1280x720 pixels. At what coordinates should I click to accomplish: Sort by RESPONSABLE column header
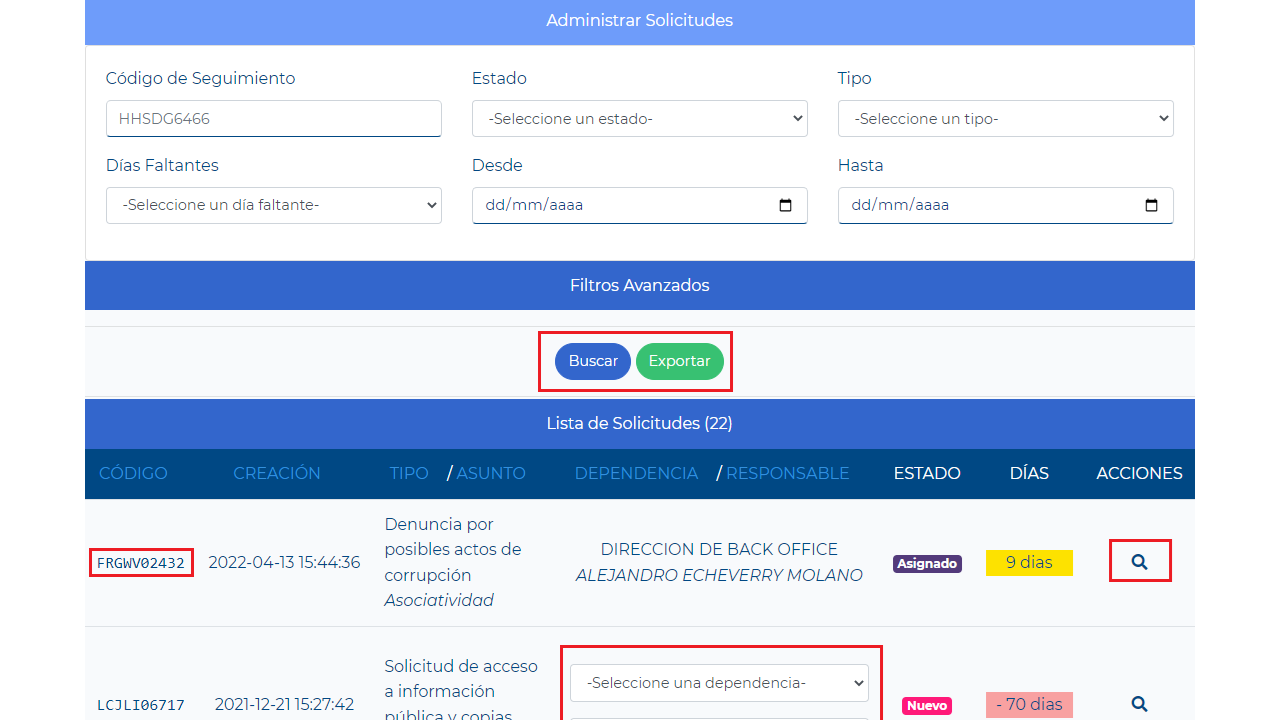(x=787, y=473)
